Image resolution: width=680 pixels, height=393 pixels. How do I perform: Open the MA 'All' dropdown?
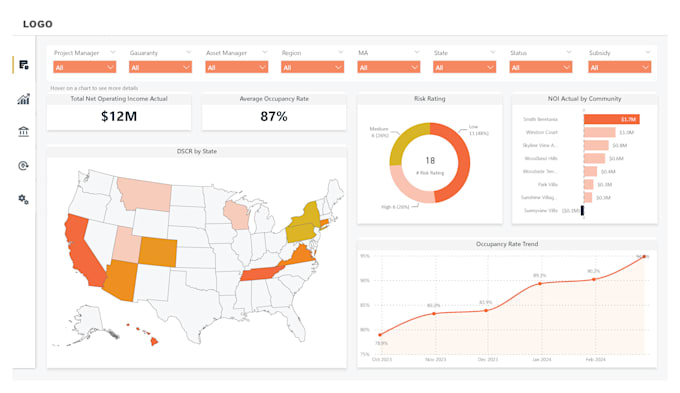click(x=389, y=67)
